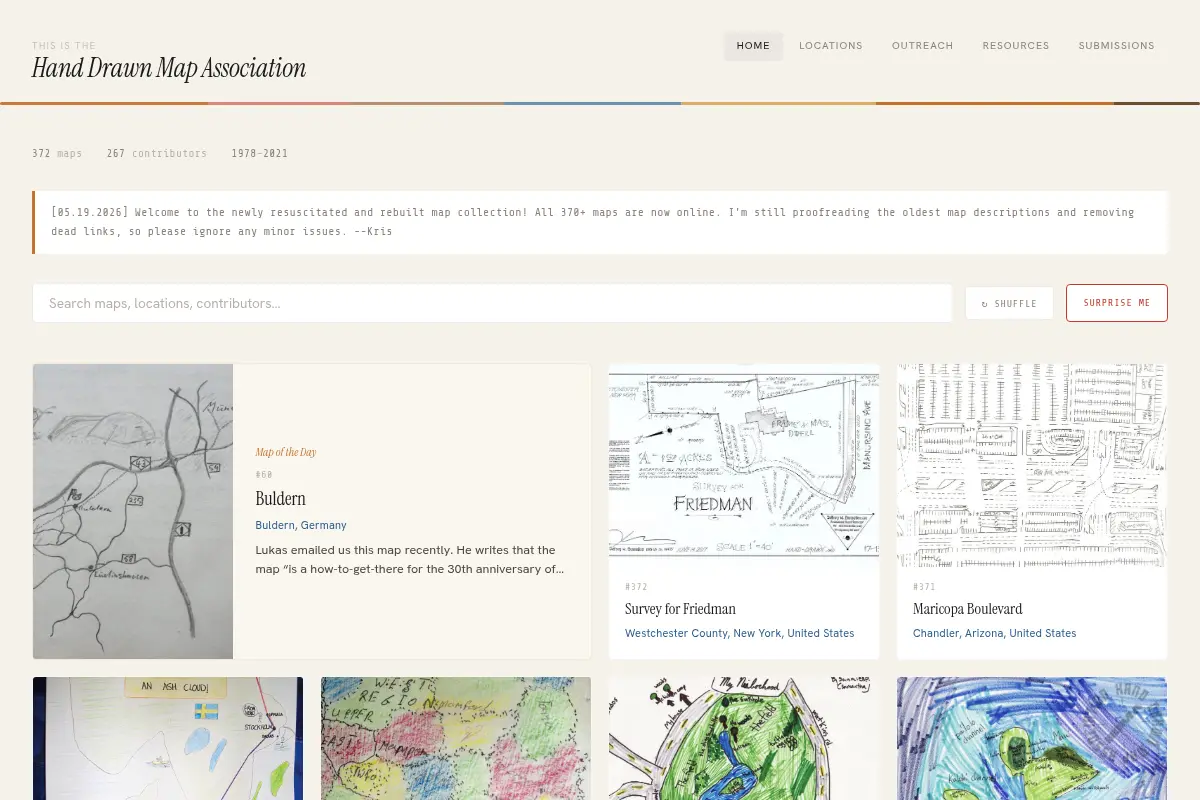Open the Buldern map sketch thumbnail
Screen dimensions: 1200x800
pos(133,511)
